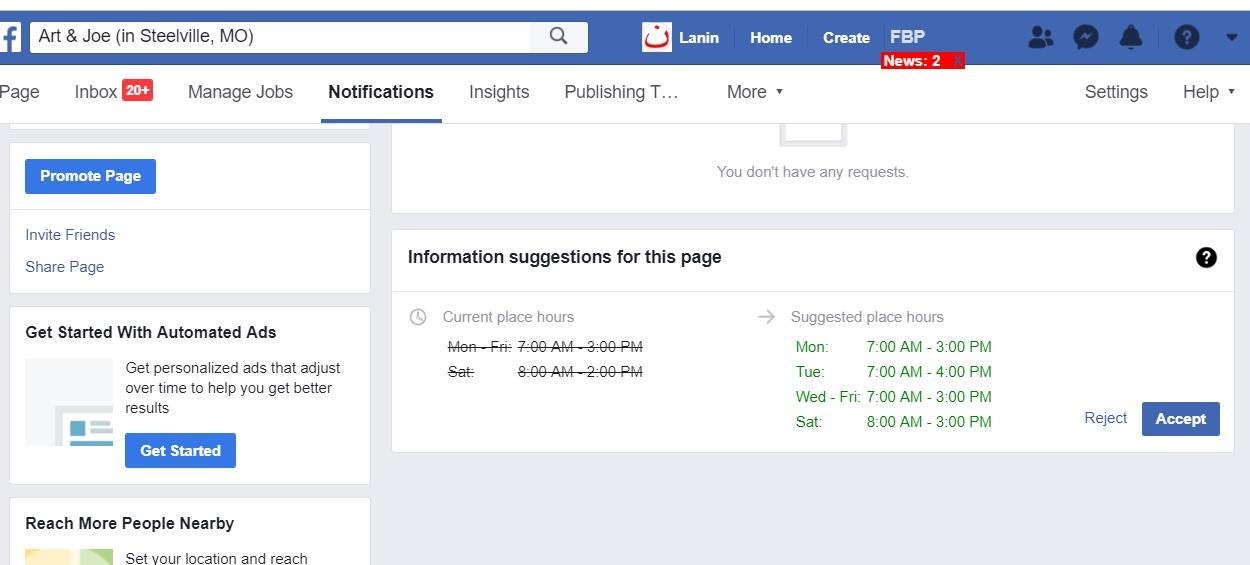Open Create in top bar
The height and width of the screenshot is (565, 1250).
(846, 37)
